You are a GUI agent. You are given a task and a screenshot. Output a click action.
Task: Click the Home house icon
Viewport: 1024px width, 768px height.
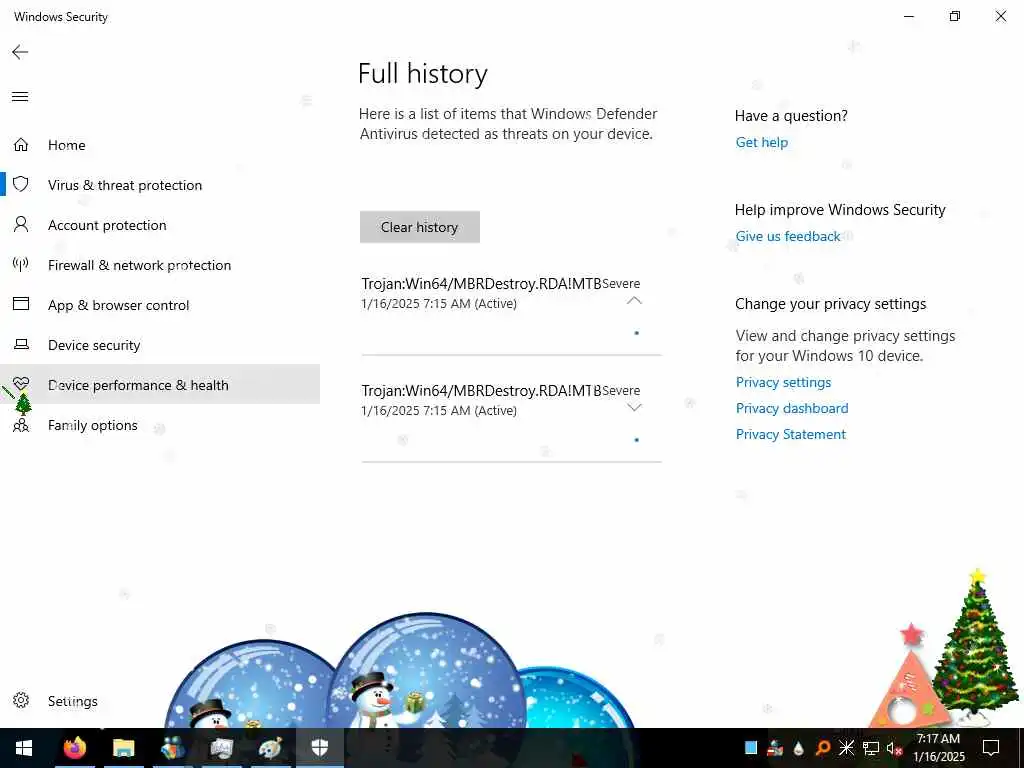point(21,144)
